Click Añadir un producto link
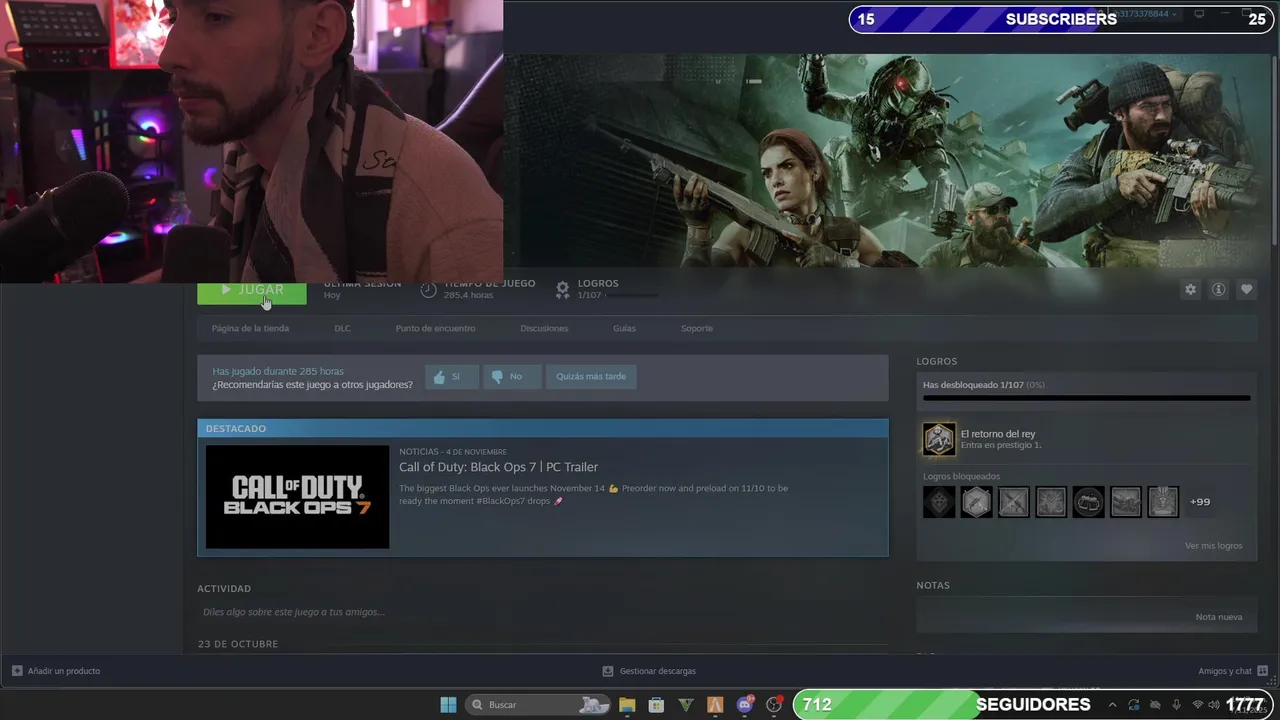 (x=64, y=671)
